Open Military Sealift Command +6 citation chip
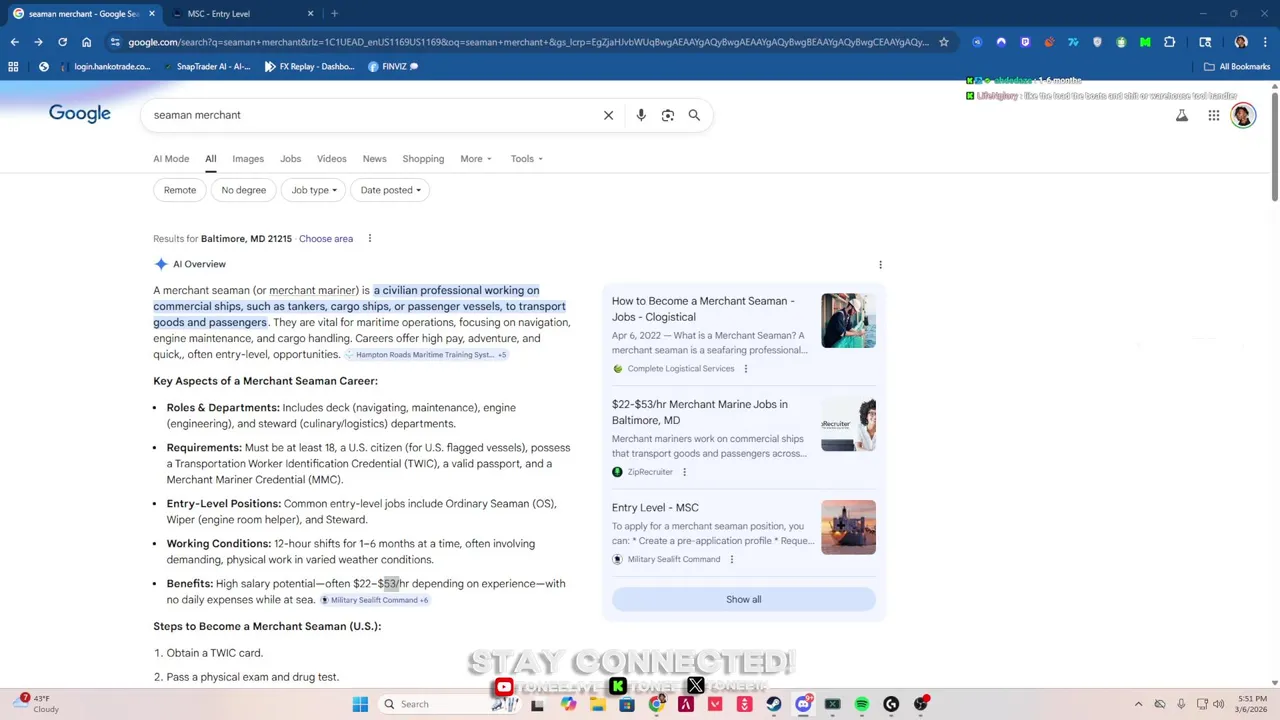This screenshot has height=720, width=1280. tap(374, 600)
